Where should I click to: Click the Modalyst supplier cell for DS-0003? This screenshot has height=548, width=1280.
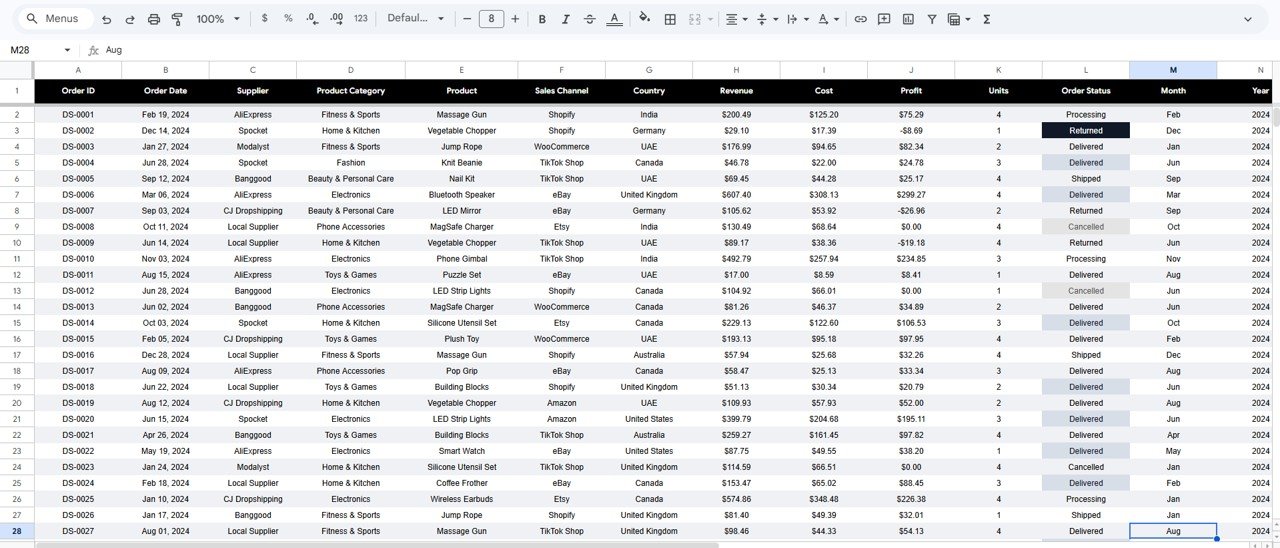[253, 147]
